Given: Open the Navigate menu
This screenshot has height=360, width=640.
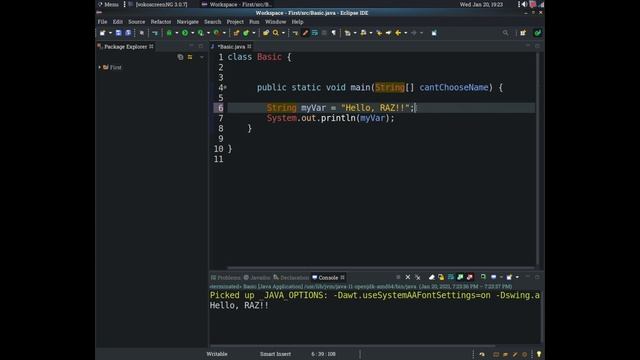Looking at the screenshot, I should pyautogui.click(x=187, y=22).
